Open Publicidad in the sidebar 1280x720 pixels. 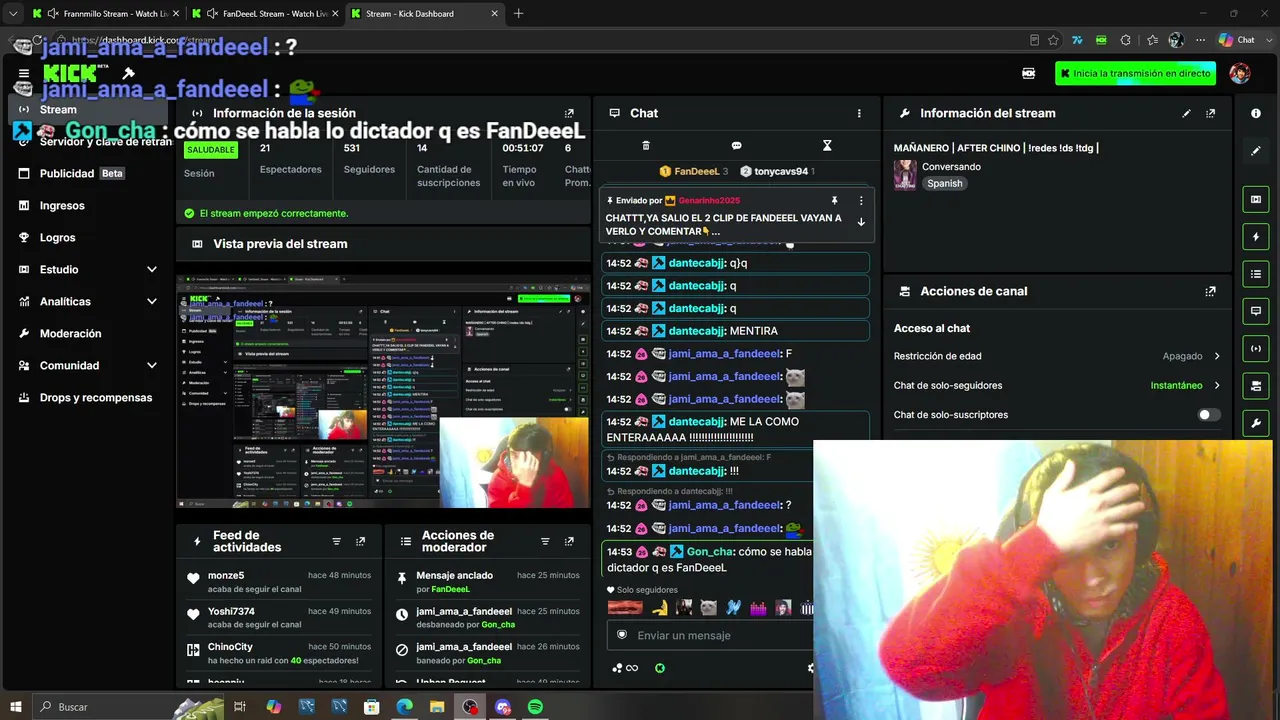click(x=88, y=174)
